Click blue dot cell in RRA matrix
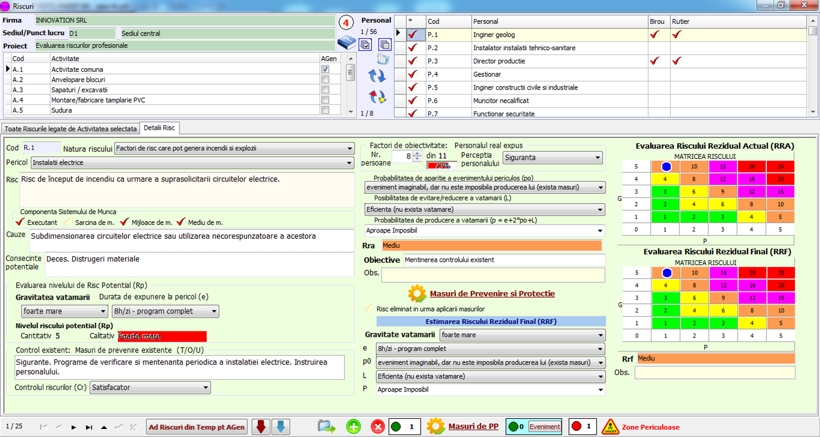Screen dimensions: 820x437 click(666, 167)
